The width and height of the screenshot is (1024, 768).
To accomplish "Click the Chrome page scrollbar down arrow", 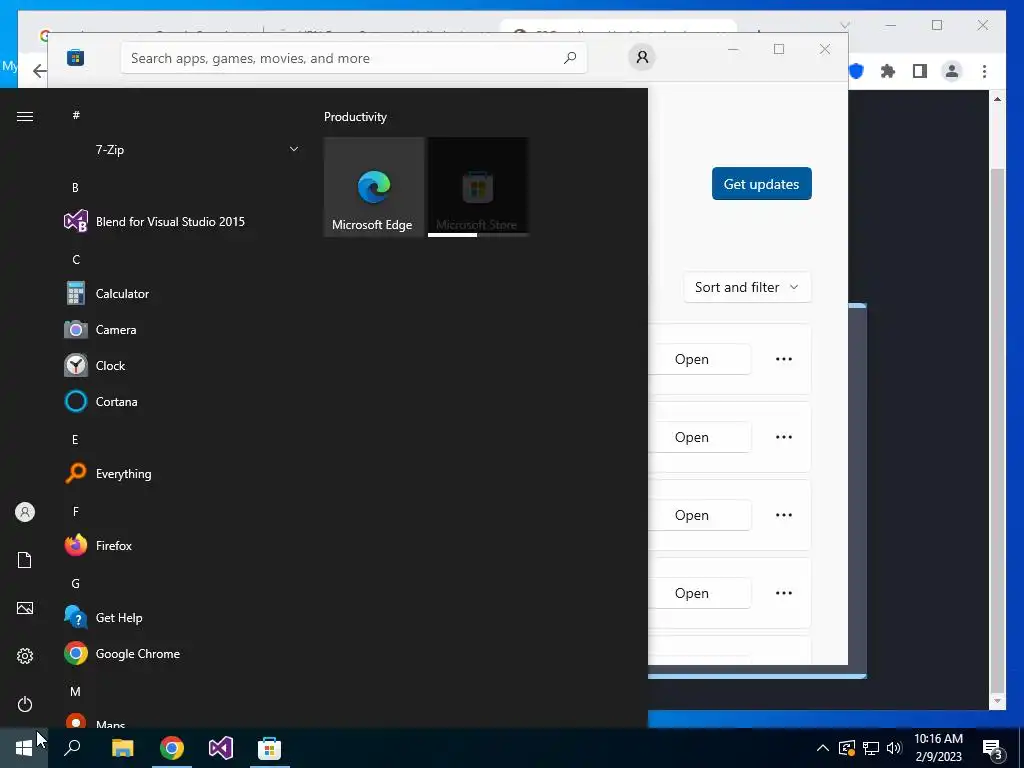I will 997,701.
